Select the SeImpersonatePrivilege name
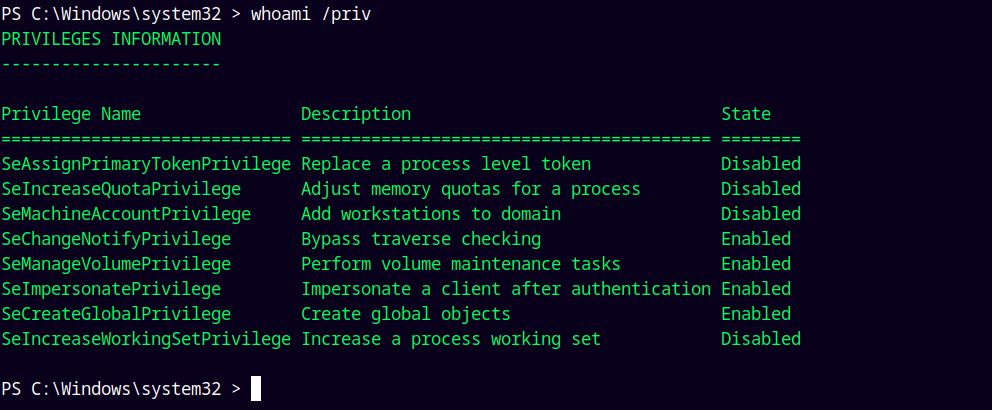 tap(111, 289)
